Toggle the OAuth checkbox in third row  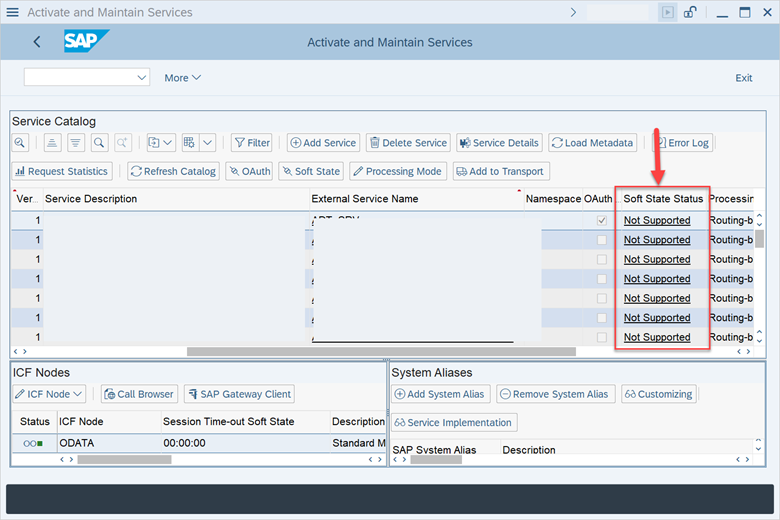click(x=602, y=259)
